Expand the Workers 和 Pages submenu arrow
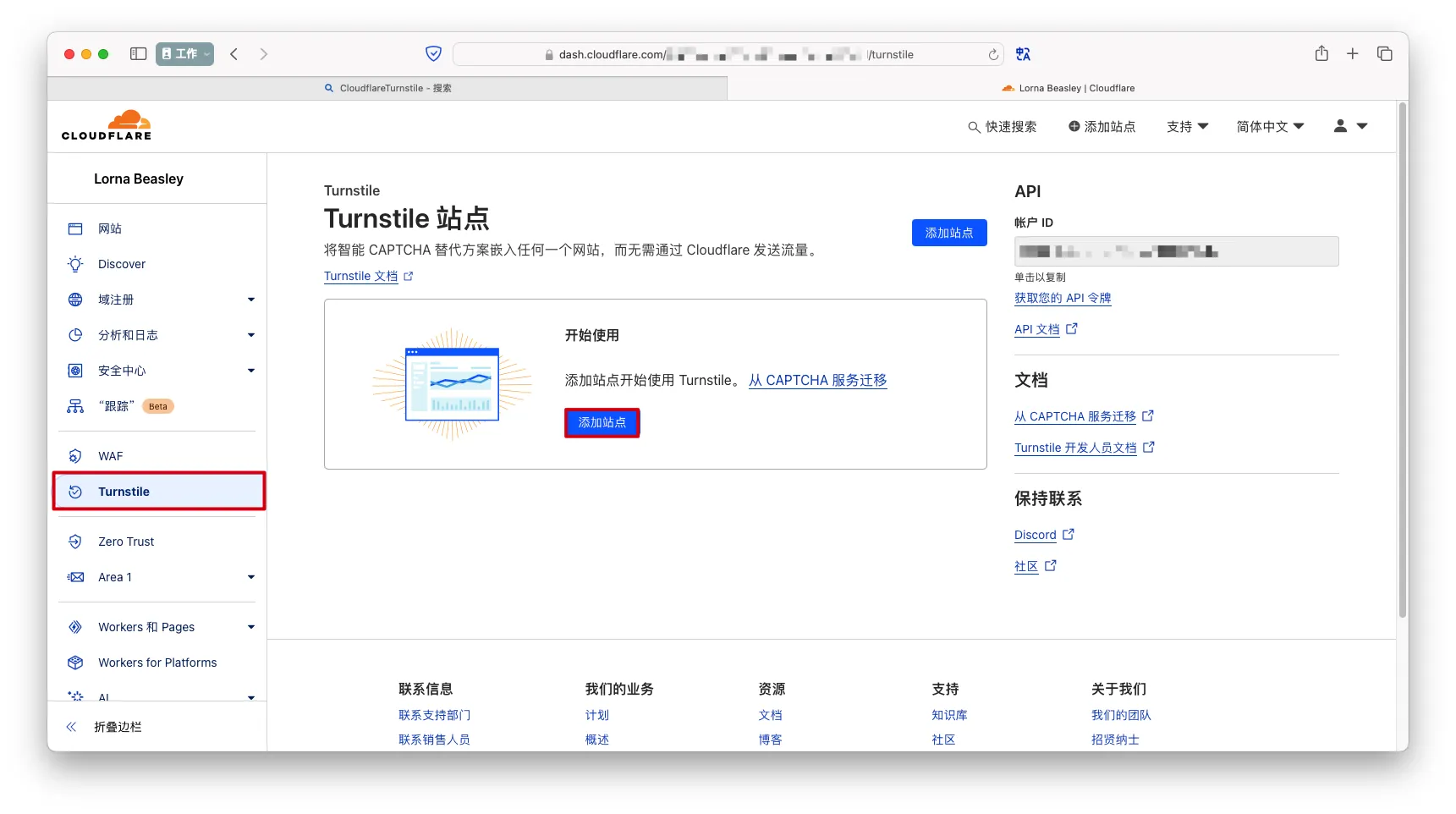The height and width of the screenshot is (814, 1456). 251,627
